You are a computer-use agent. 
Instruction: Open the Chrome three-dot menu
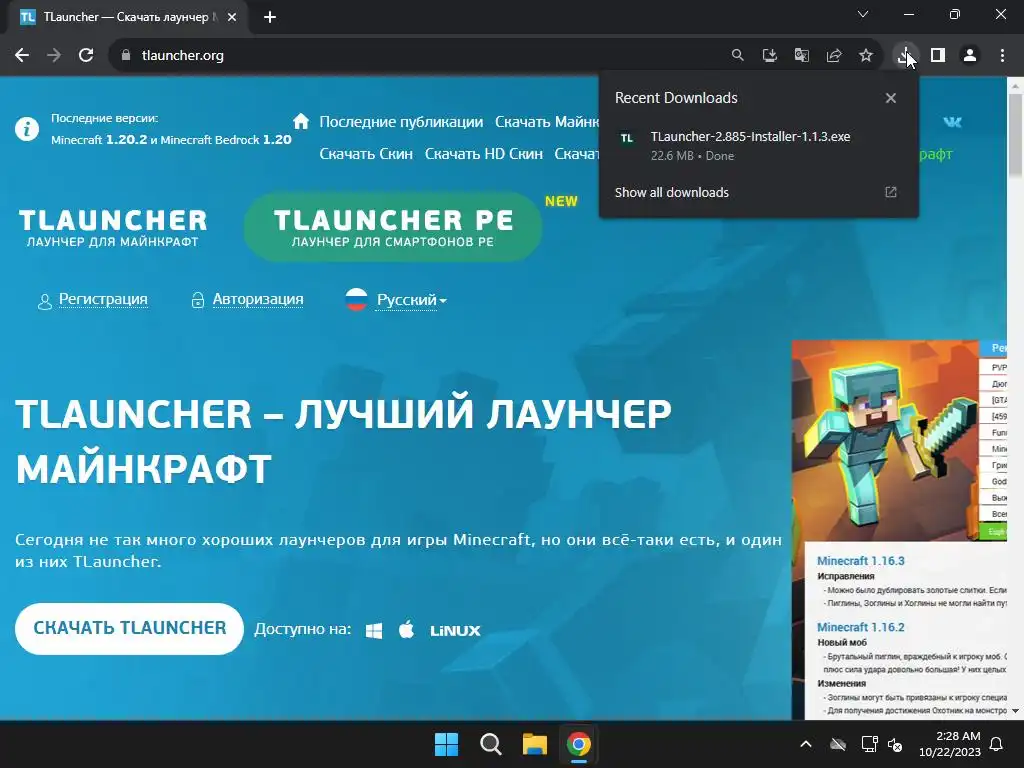click(1002, 56)
